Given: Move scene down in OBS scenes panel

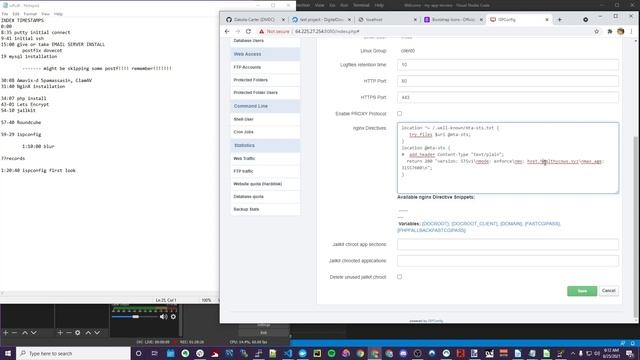Looking at the screenshot, I should pos(34,333).
